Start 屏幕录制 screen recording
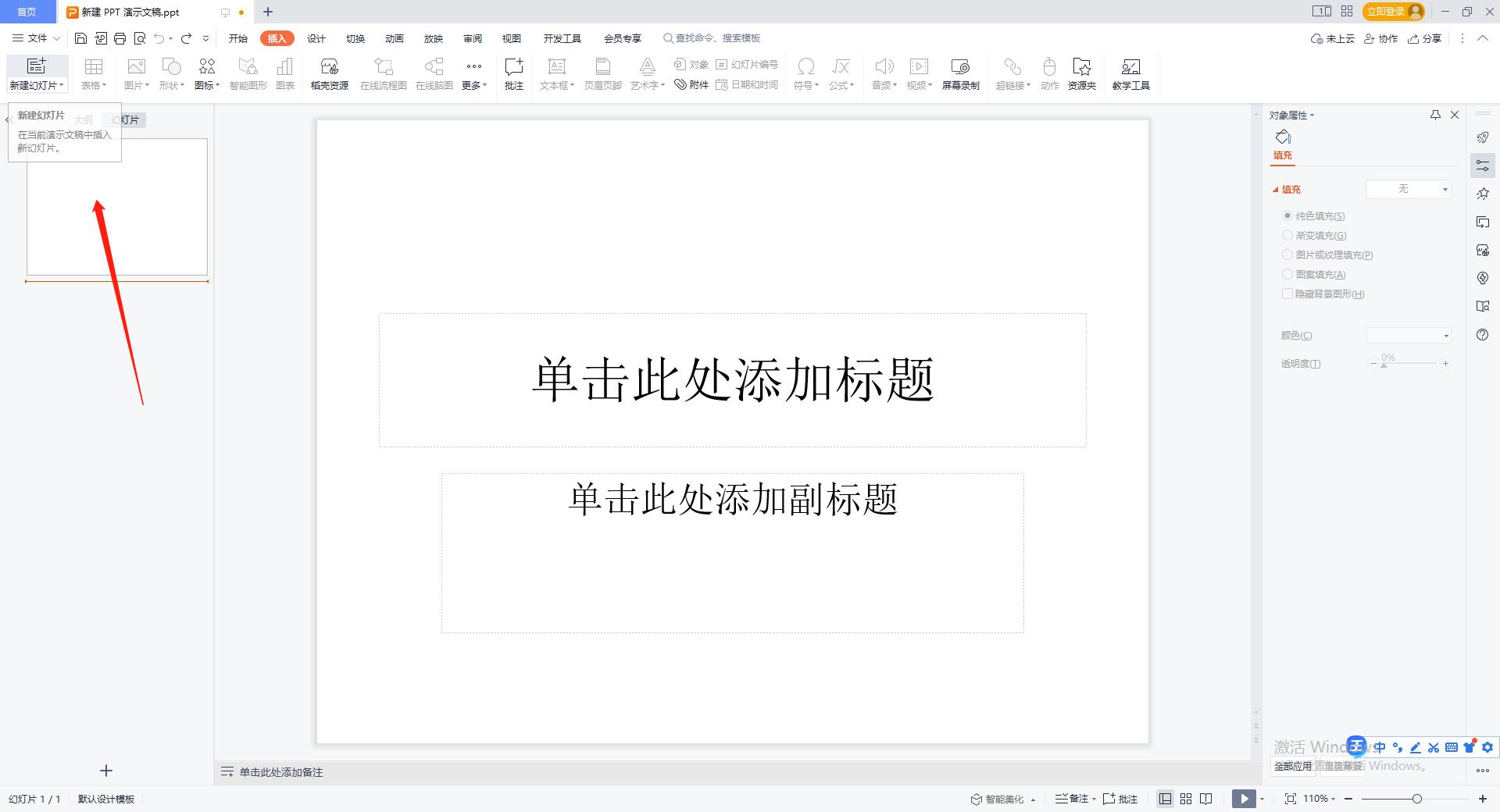 [x=960, y=74]
